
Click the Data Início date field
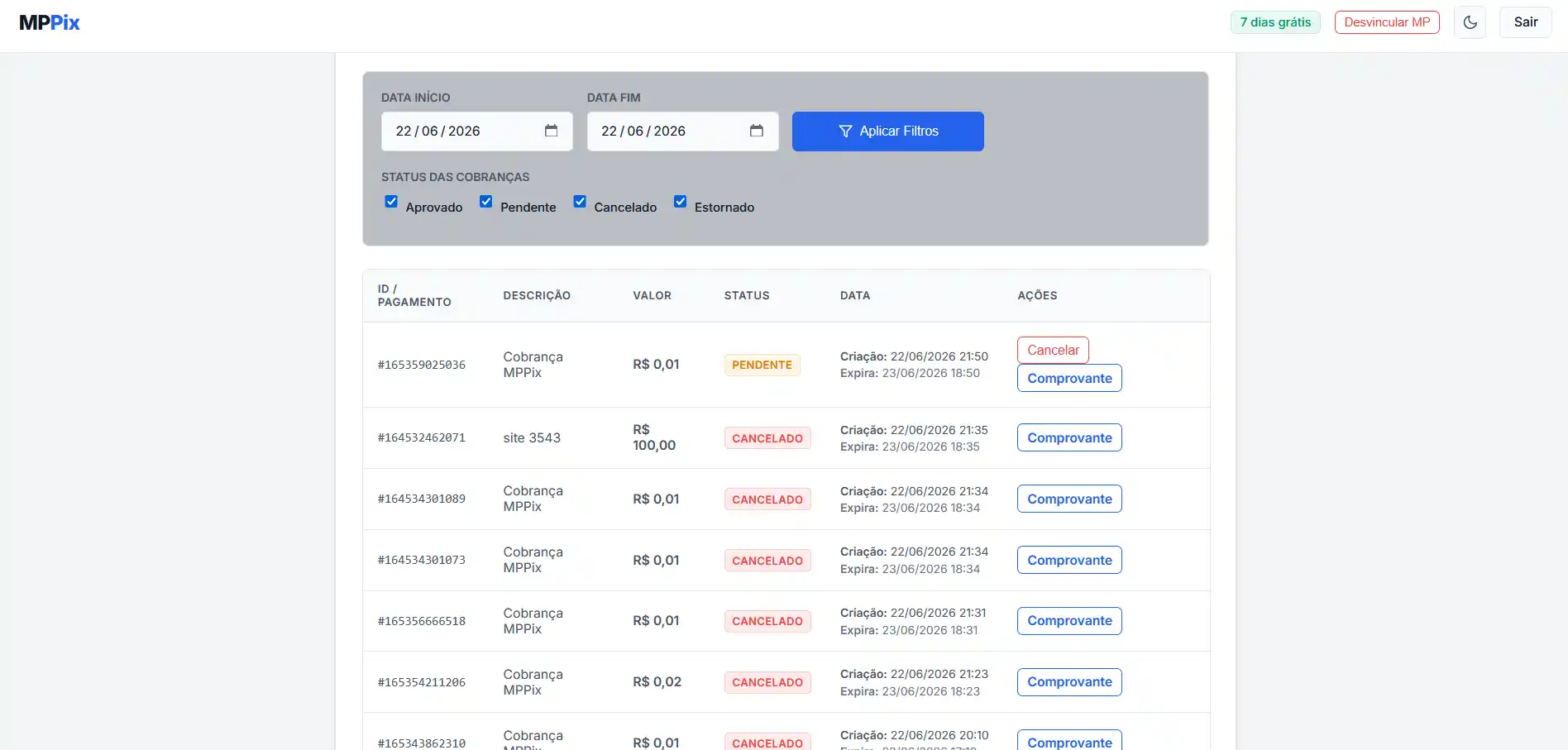point(476,131)
